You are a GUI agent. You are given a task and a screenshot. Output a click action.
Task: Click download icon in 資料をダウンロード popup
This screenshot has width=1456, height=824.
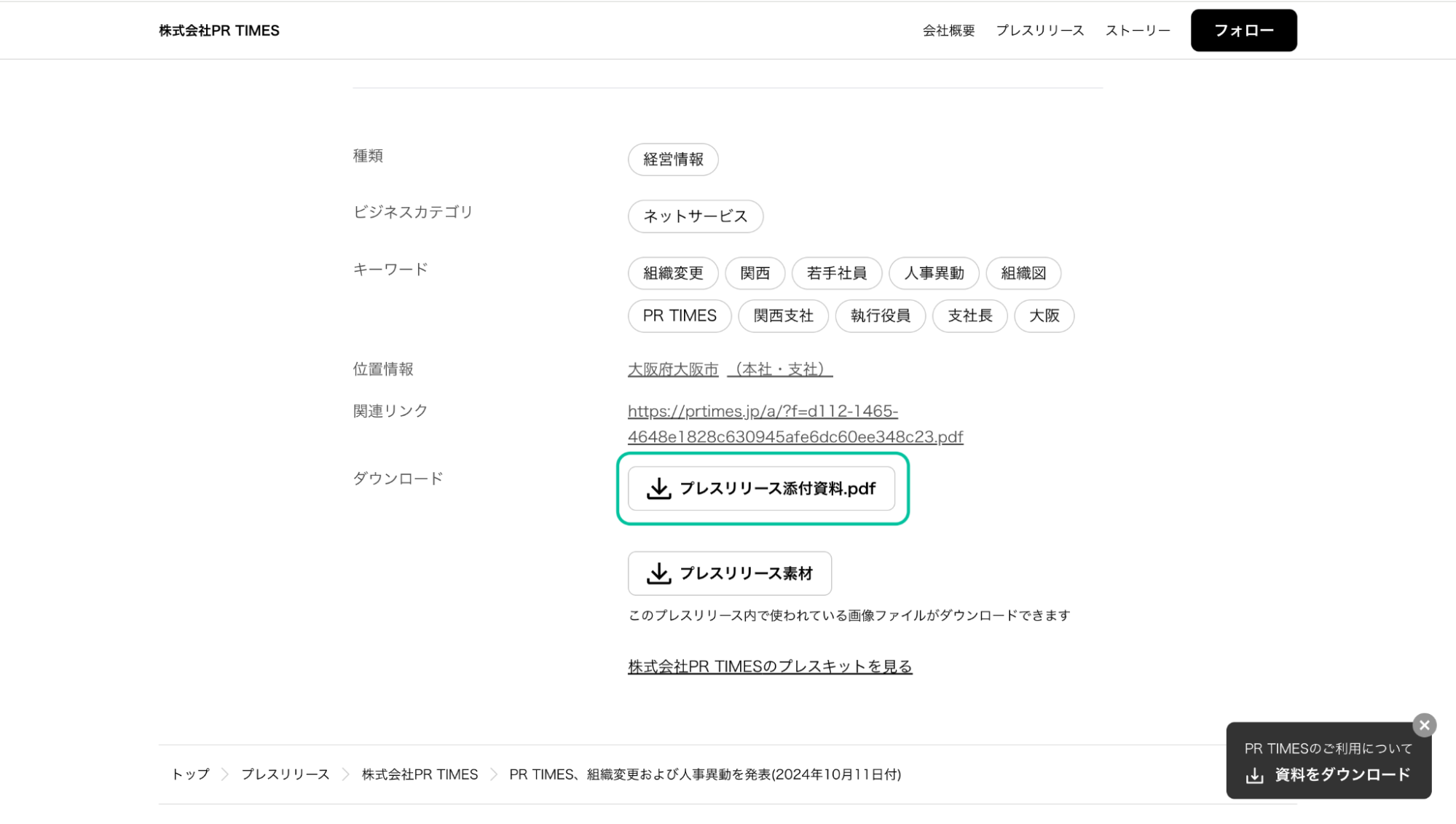tap(1254, 775)
